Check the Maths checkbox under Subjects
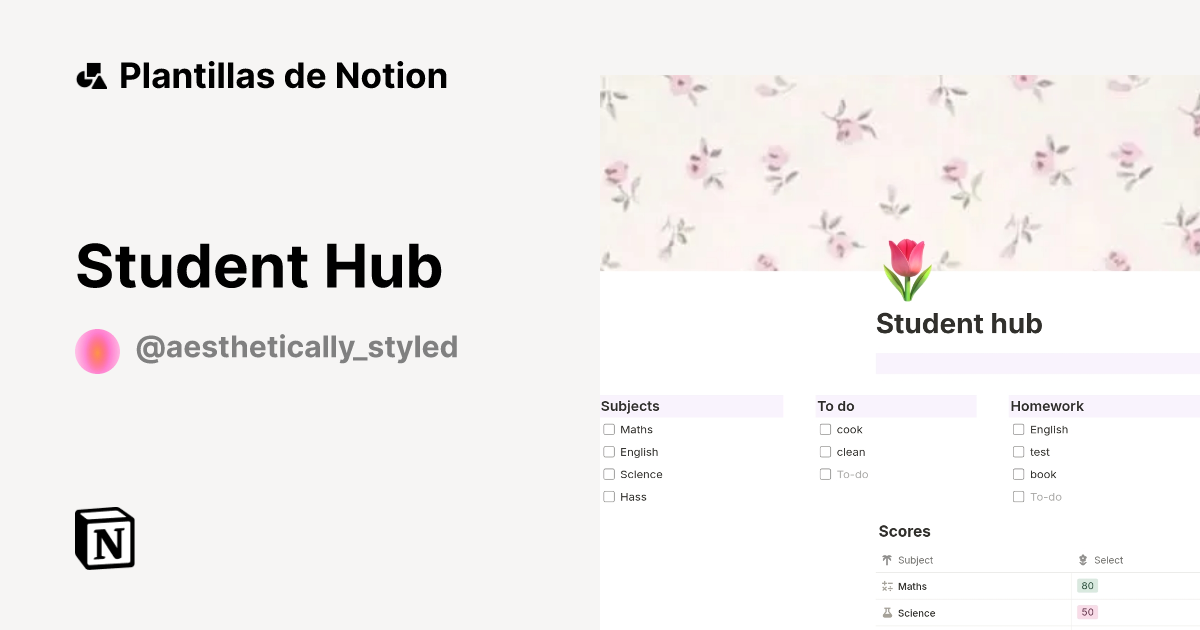The width and height of the screenshot is (1200, 630). point(608,428)
